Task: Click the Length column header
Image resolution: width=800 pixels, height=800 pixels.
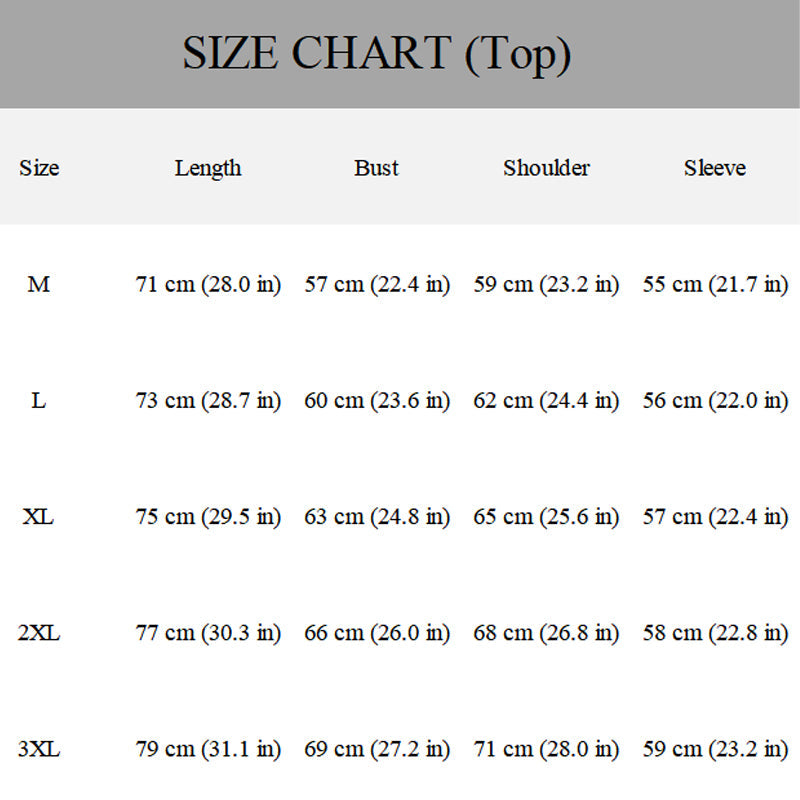Action: click(208, 168)
